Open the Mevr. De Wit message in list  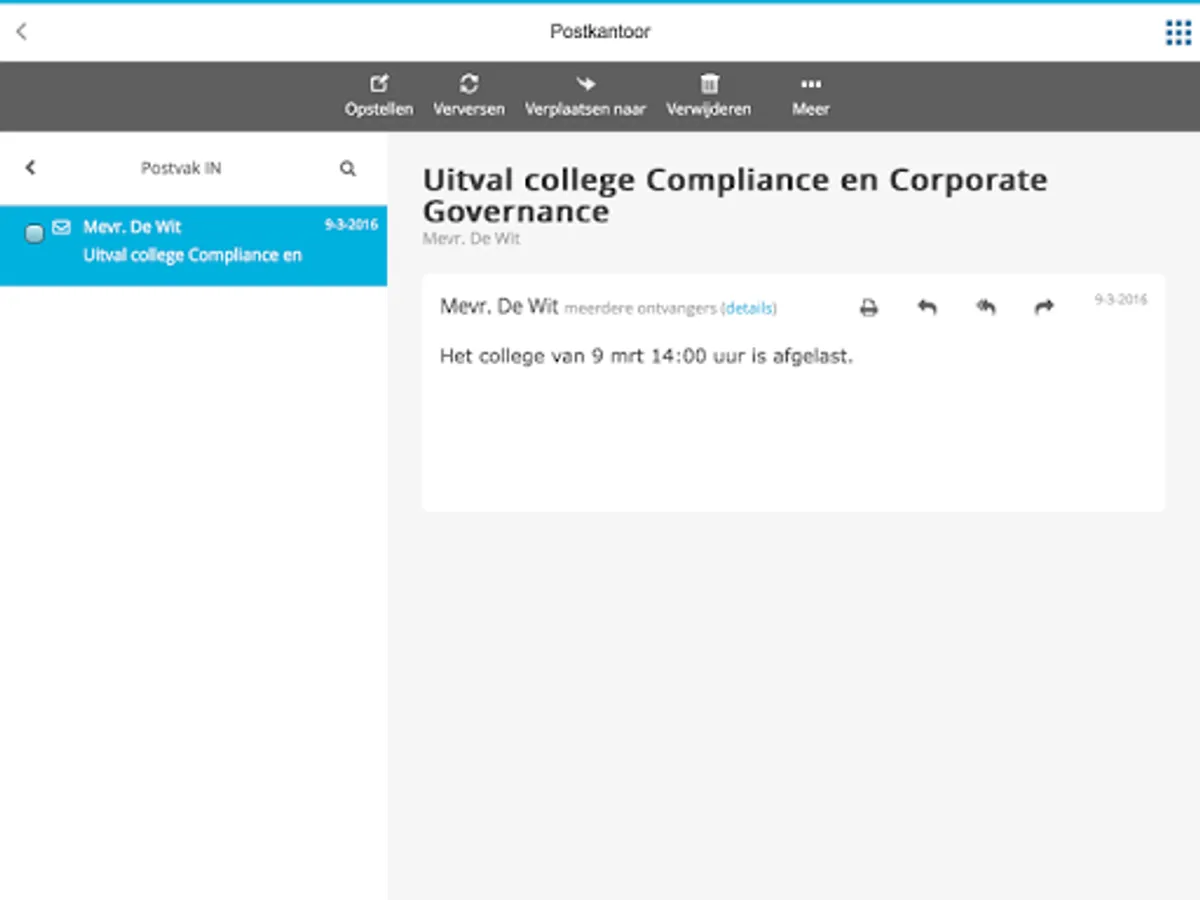coord(194,245)
